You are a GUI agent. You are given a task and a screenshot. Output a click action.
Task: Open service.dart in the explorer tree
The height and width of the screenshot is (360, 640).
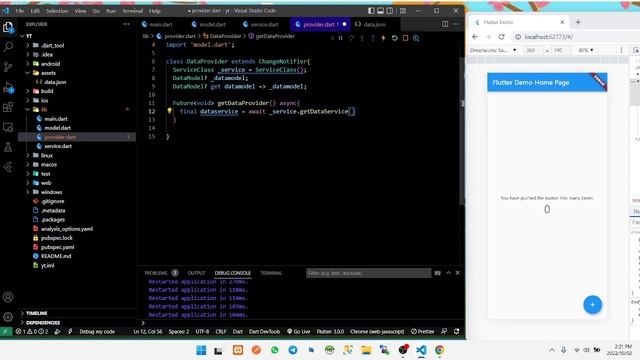tap(58, 146)
